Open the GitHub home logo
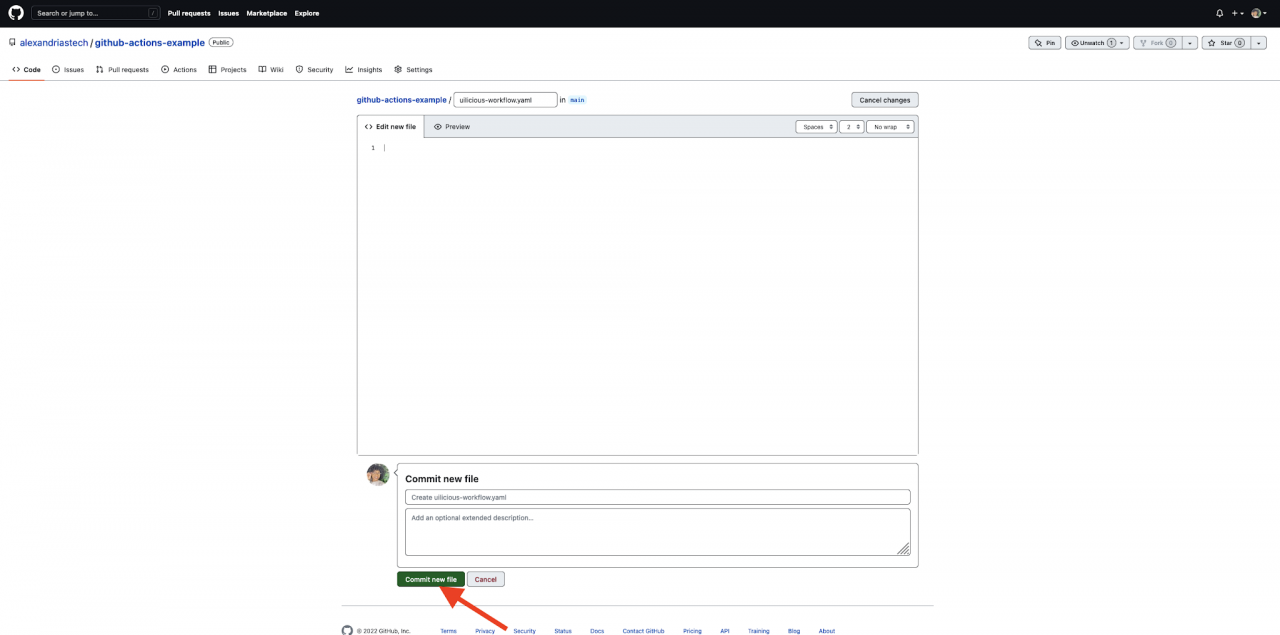The image size is (1280, 635). 15,13
